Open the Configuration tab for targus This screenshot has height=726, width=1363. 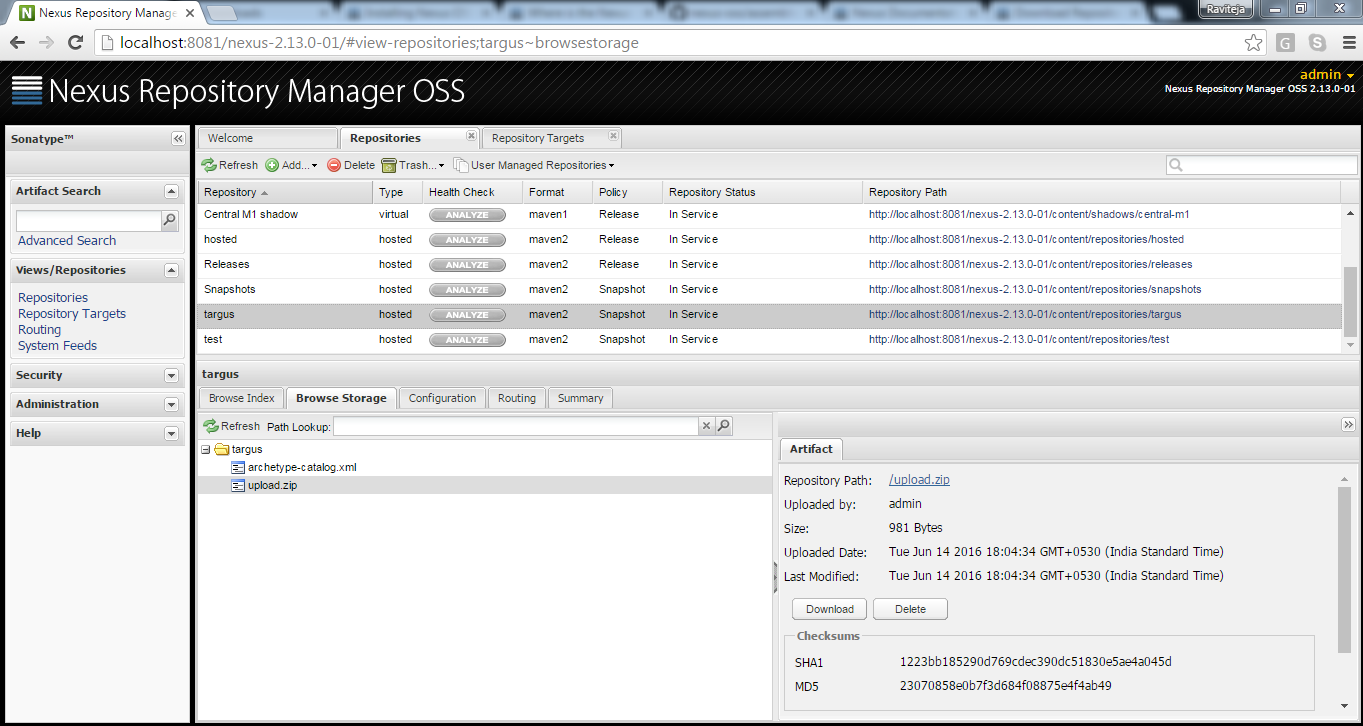441,397
